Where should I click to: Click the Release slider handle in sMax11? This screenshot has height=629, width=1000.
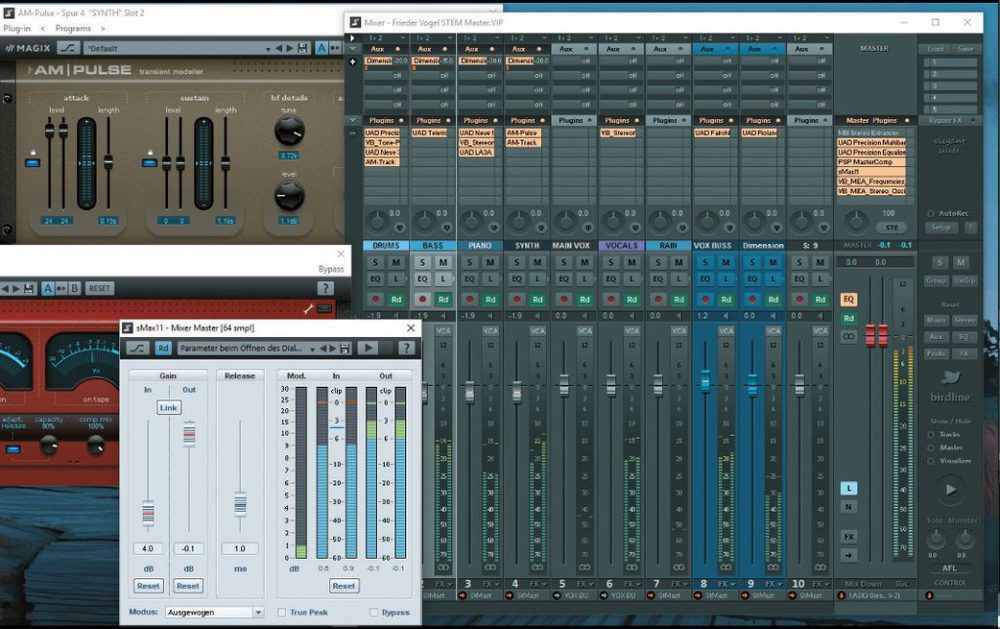pyautogui.click(x=240, y=504)
